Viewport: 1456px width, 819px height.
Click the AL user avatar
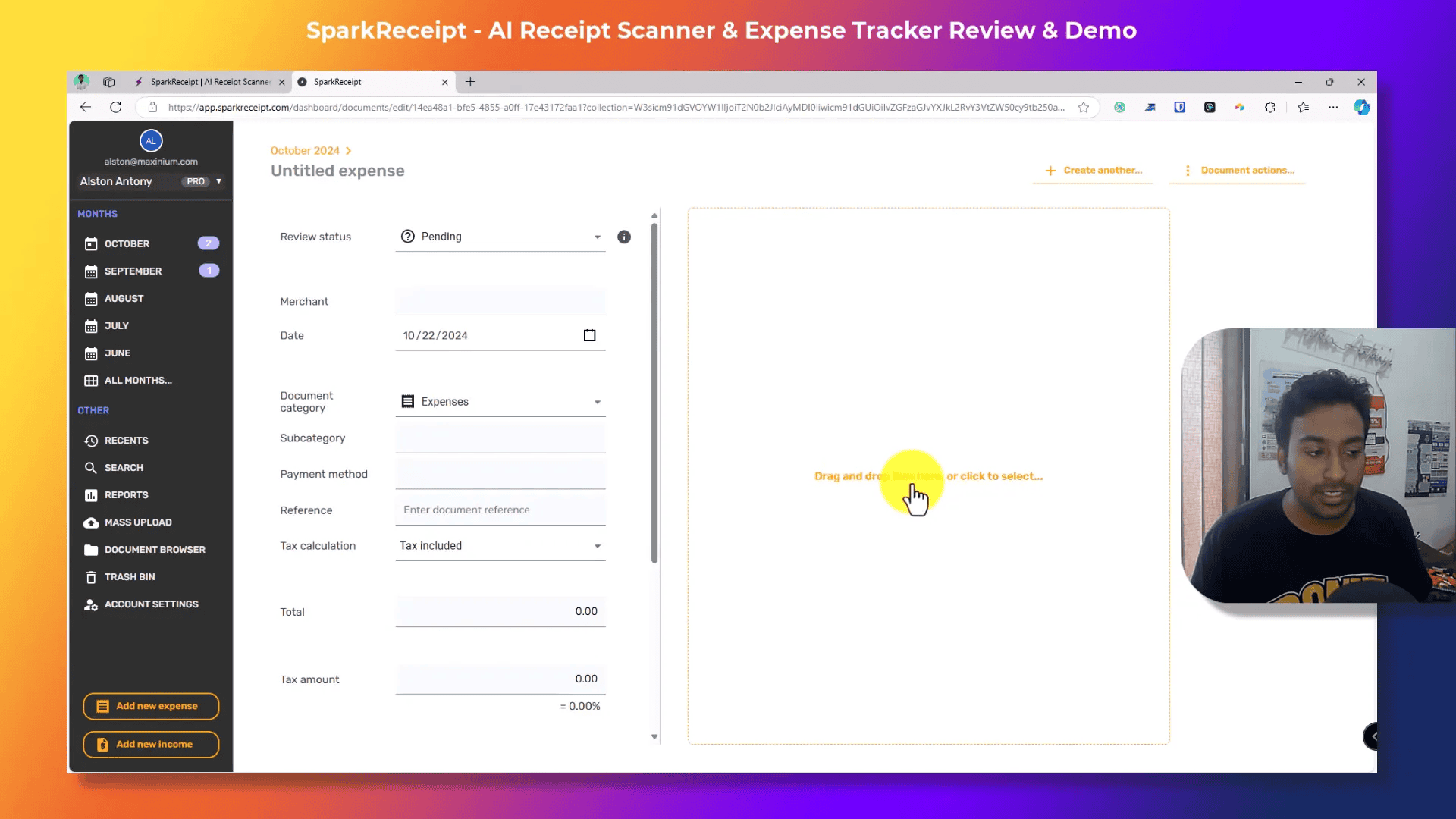click(151, 140)
